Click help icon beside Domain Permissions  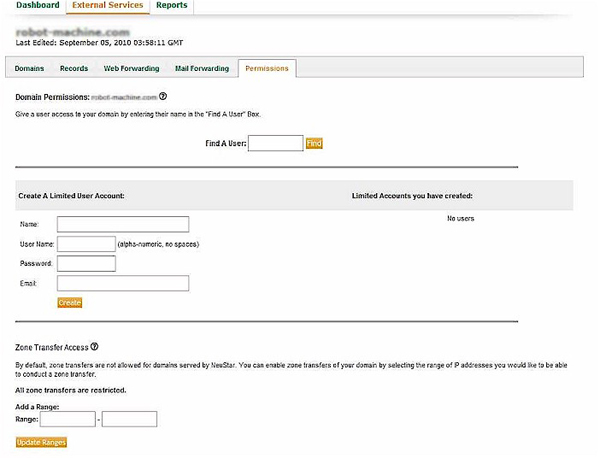(163, 97)
